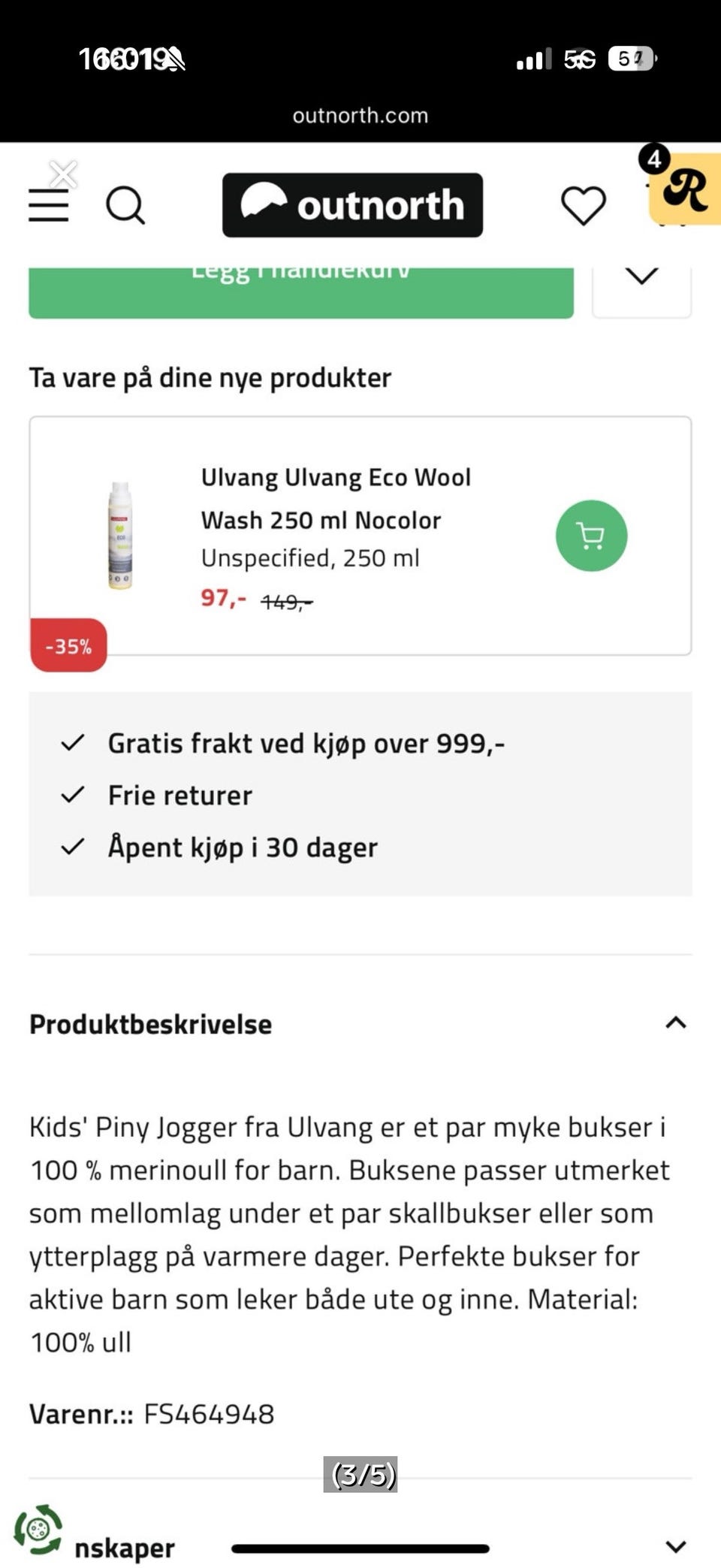
Task: Tap the wool wash bottle thumbnail
Action: click(120, 535)
